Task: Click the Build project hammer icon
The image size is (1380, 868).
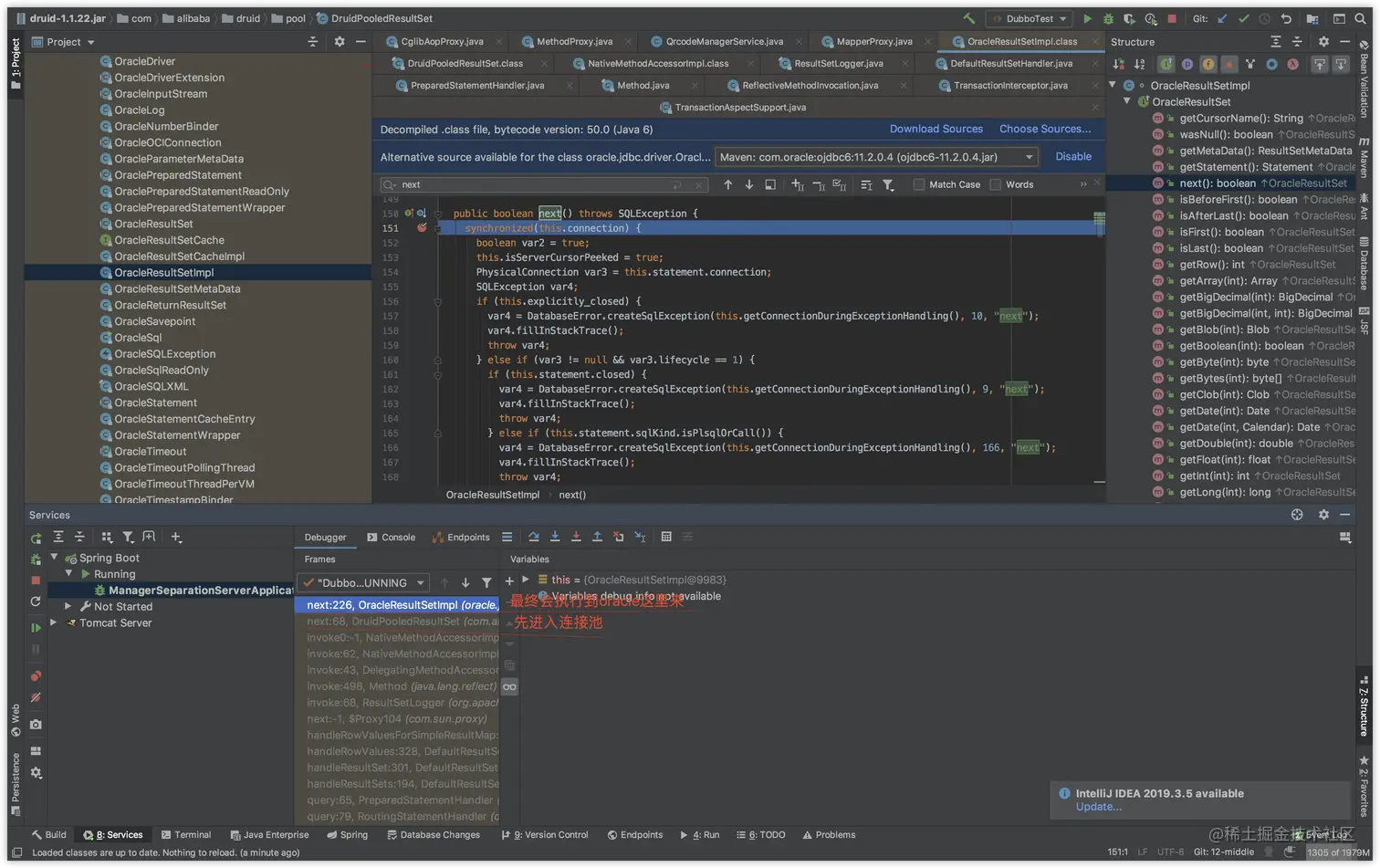Action: coord(968,18)
